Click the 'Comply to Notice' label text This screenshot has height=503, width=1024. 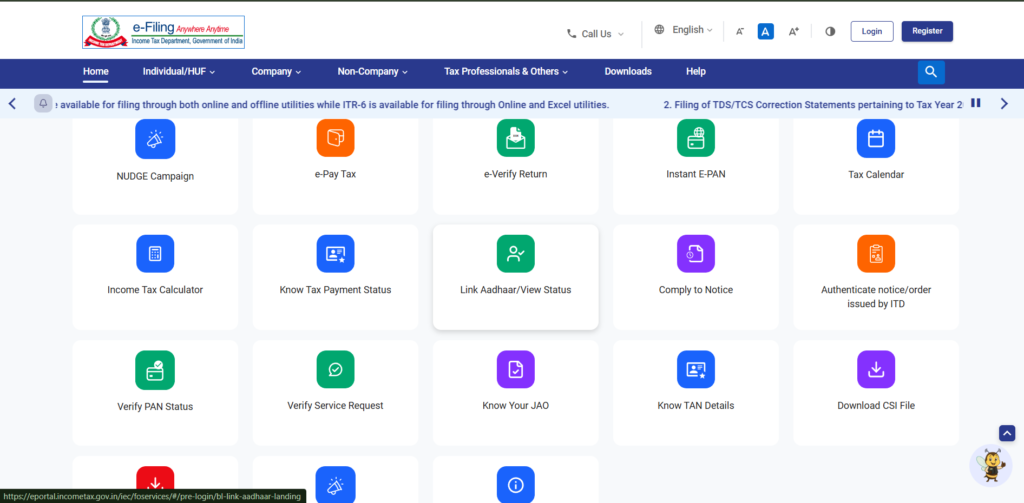696,290
